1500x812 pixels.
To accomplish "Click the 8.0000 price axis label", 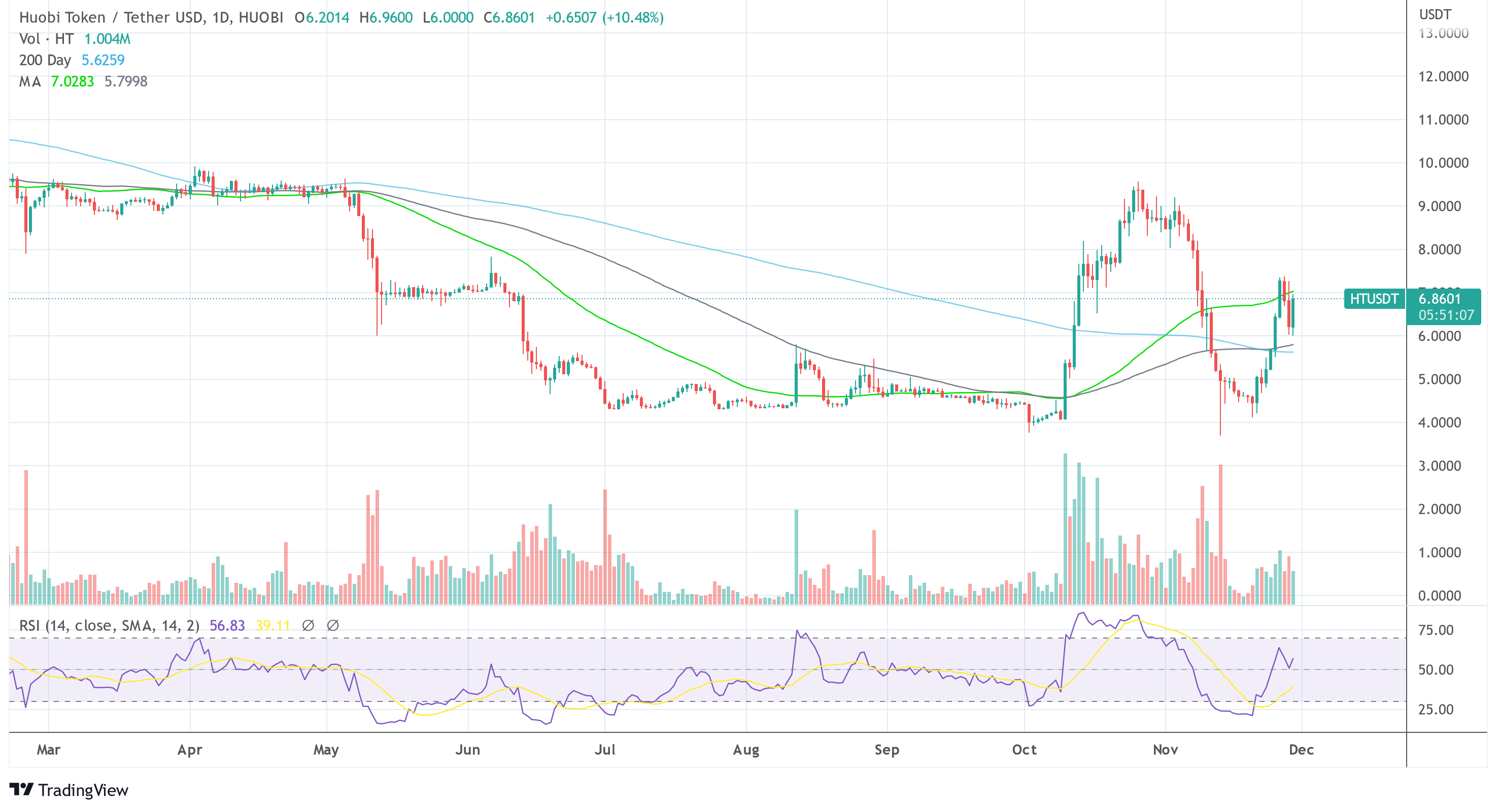I will pyautogui.click(x=1440, y=250).
